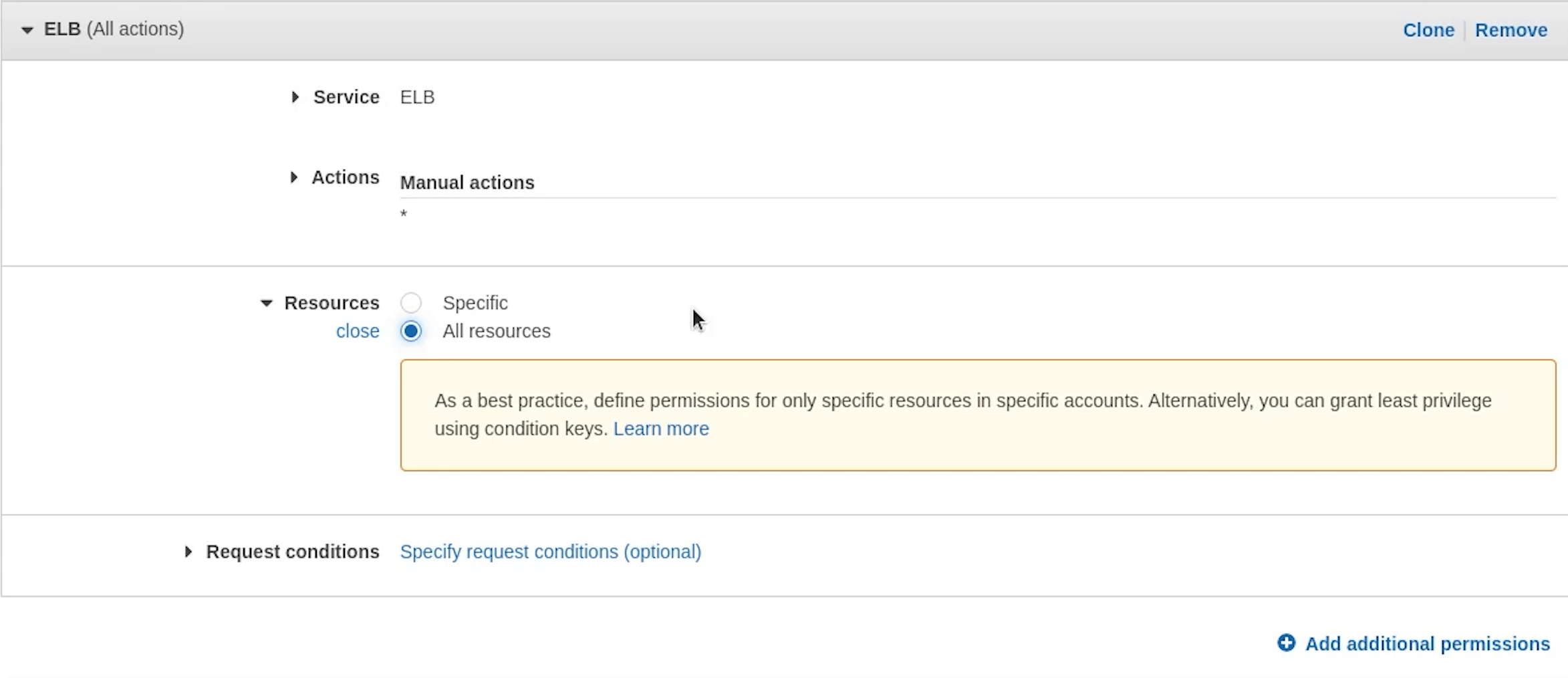Click the Specific option label
Image resolution: width=1568 pixels, height=678 pixels.
(475, 303)
